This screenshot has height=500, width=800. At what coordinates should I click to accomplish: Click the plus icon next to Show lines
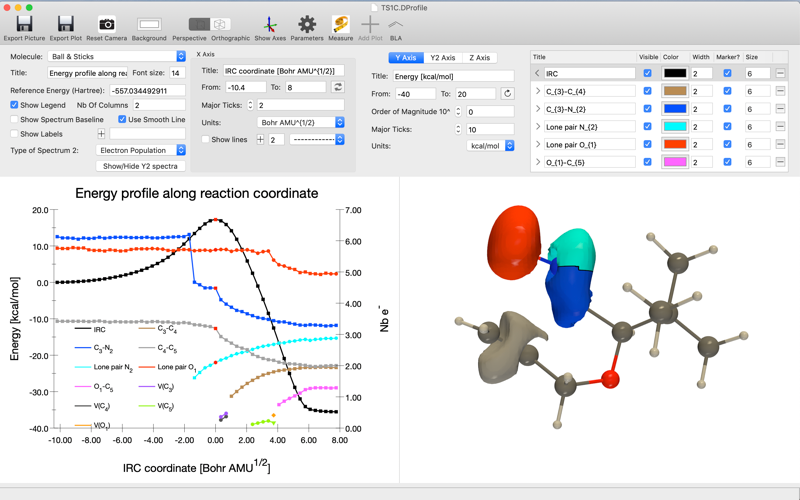click(260, 139)
